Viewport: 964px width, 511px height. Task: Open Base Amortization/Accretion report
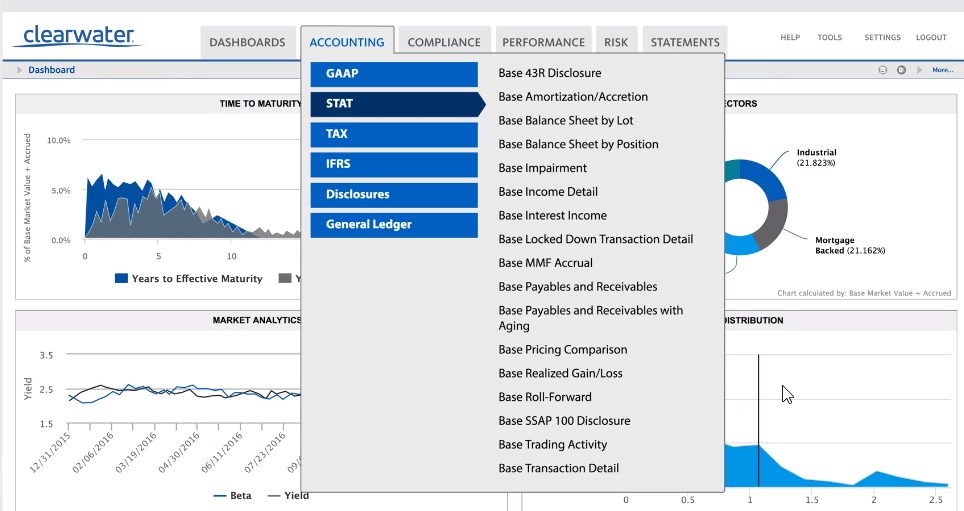(573, 97)
